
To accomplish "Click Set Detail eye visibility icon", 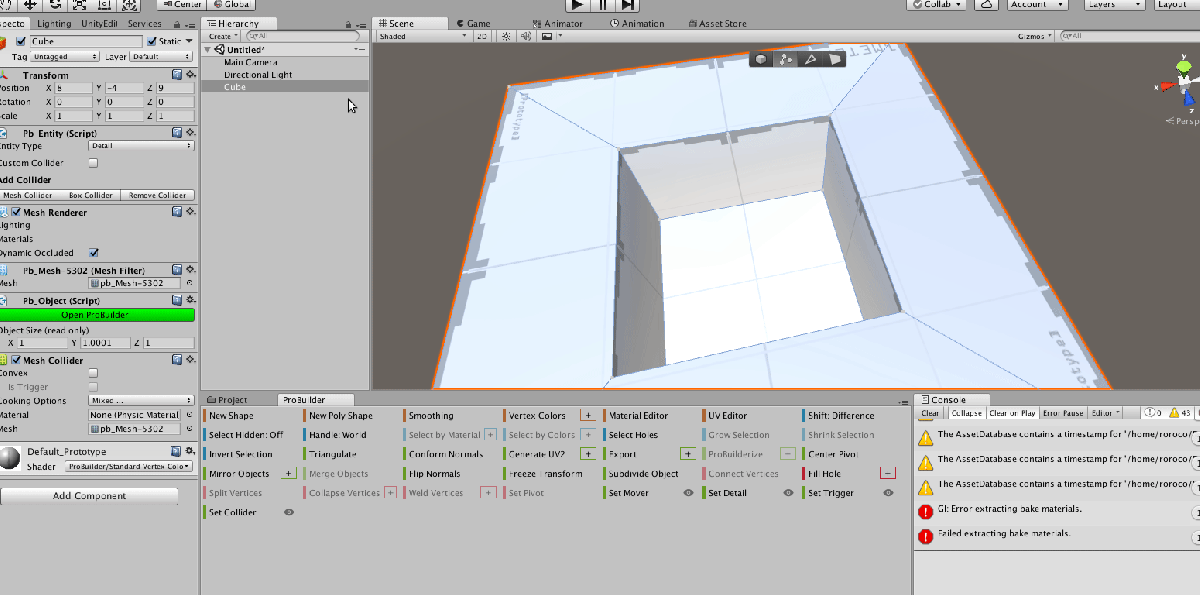I will coord(788,493).
